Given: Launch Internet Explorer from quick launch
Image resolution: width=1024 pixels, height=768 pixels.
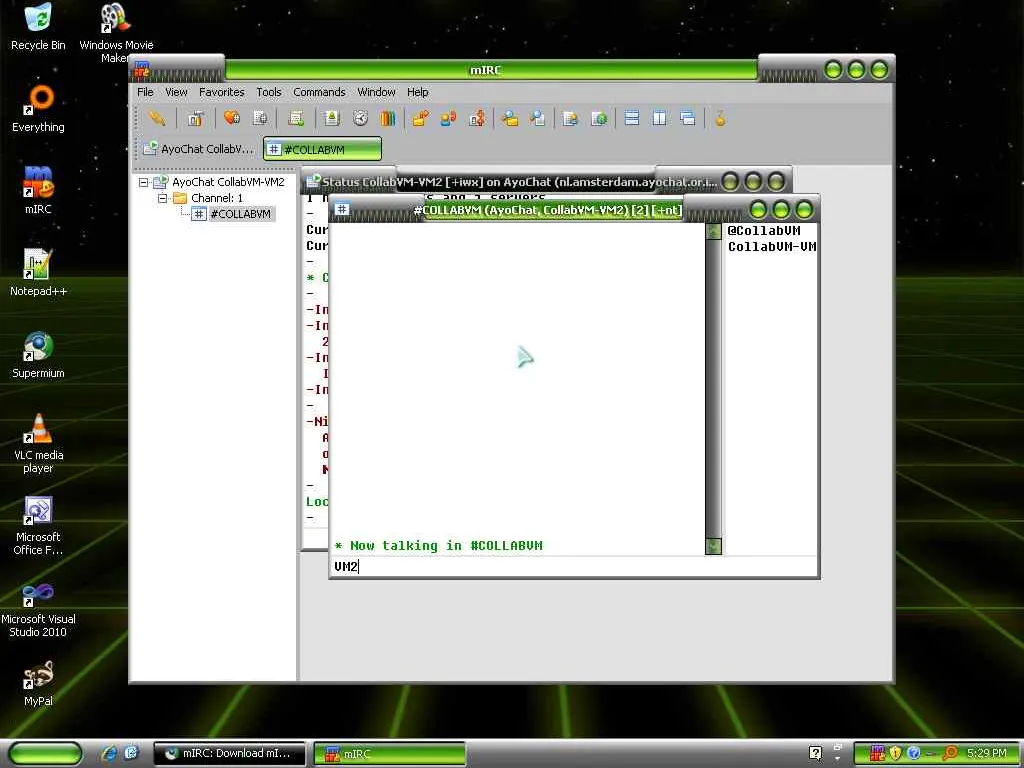Looking at the screenshot, I should pyautogui.click(x=109, y=753).
